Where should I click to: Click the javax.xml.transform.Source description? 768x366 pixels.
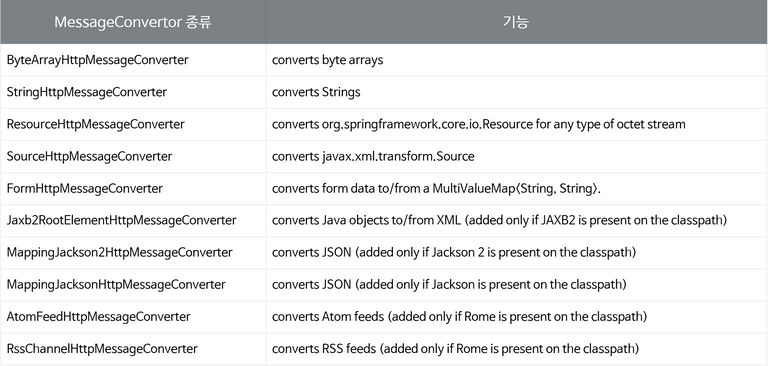373,157
